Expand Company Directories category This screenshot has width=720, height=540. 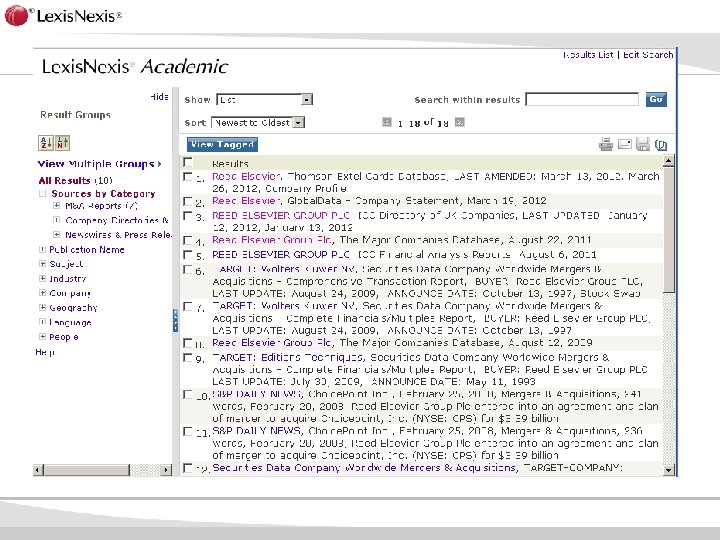pyautogui.click(x=56, y=220)
